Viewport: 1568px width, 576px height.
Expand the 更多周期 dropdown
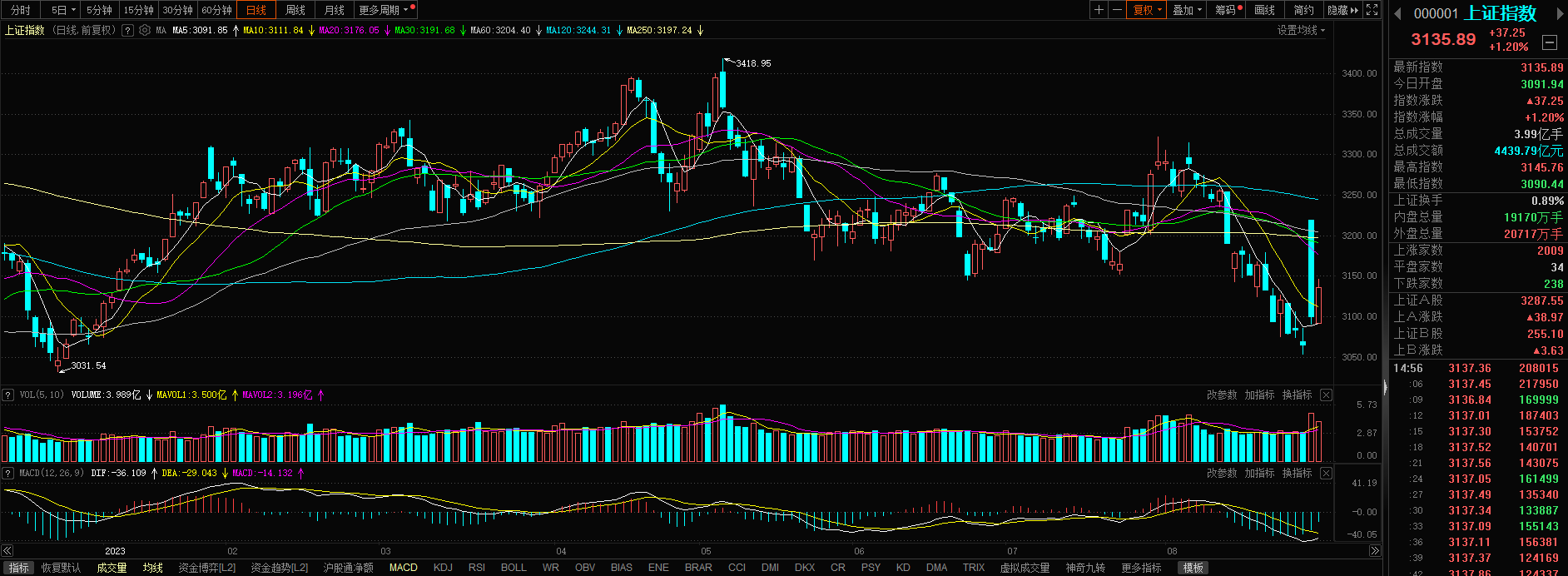point(383,10)
